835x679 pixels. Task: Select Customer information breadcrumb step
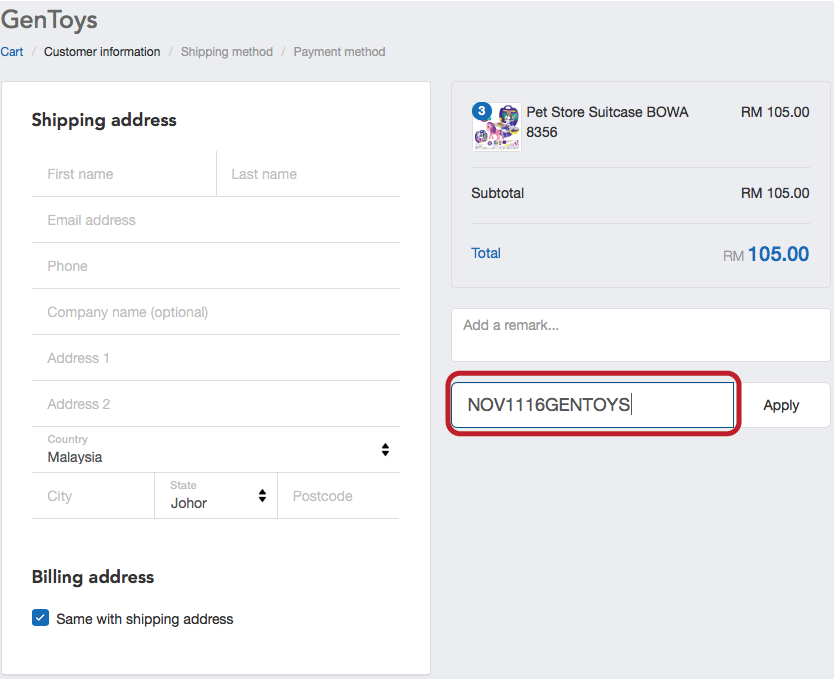tap(102, 52)
